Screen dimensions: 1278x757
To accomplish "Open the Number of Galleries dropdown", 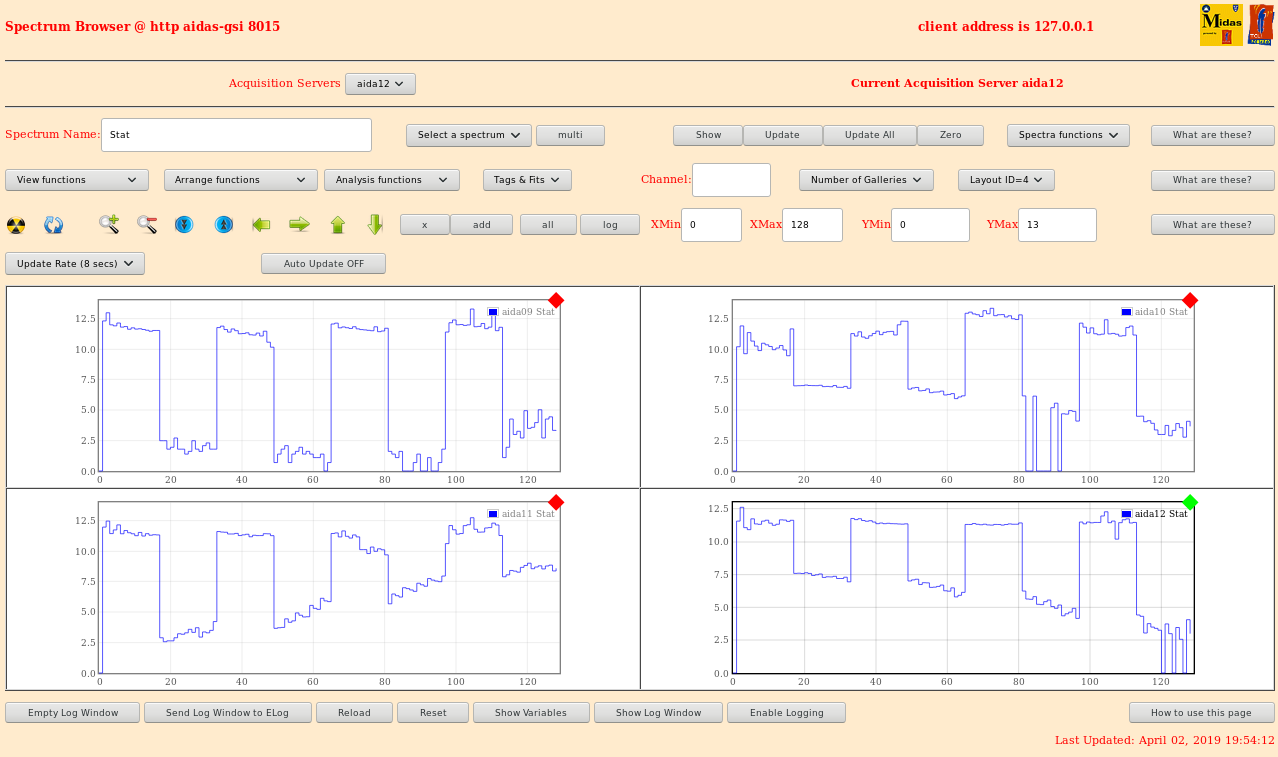I will [866, 180].
